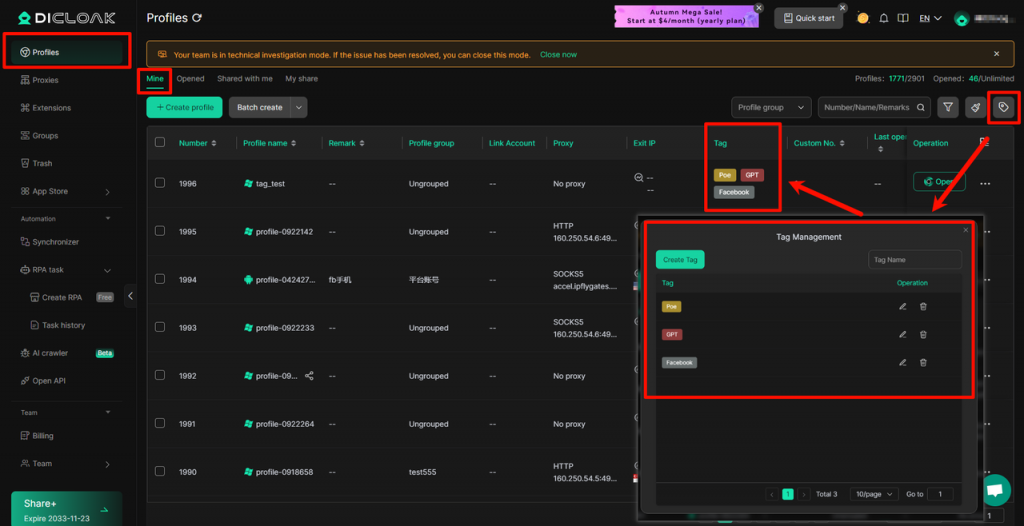1024x526 pixels.
Task: Click the filter funnel icon
Action: tap(948, 107)
